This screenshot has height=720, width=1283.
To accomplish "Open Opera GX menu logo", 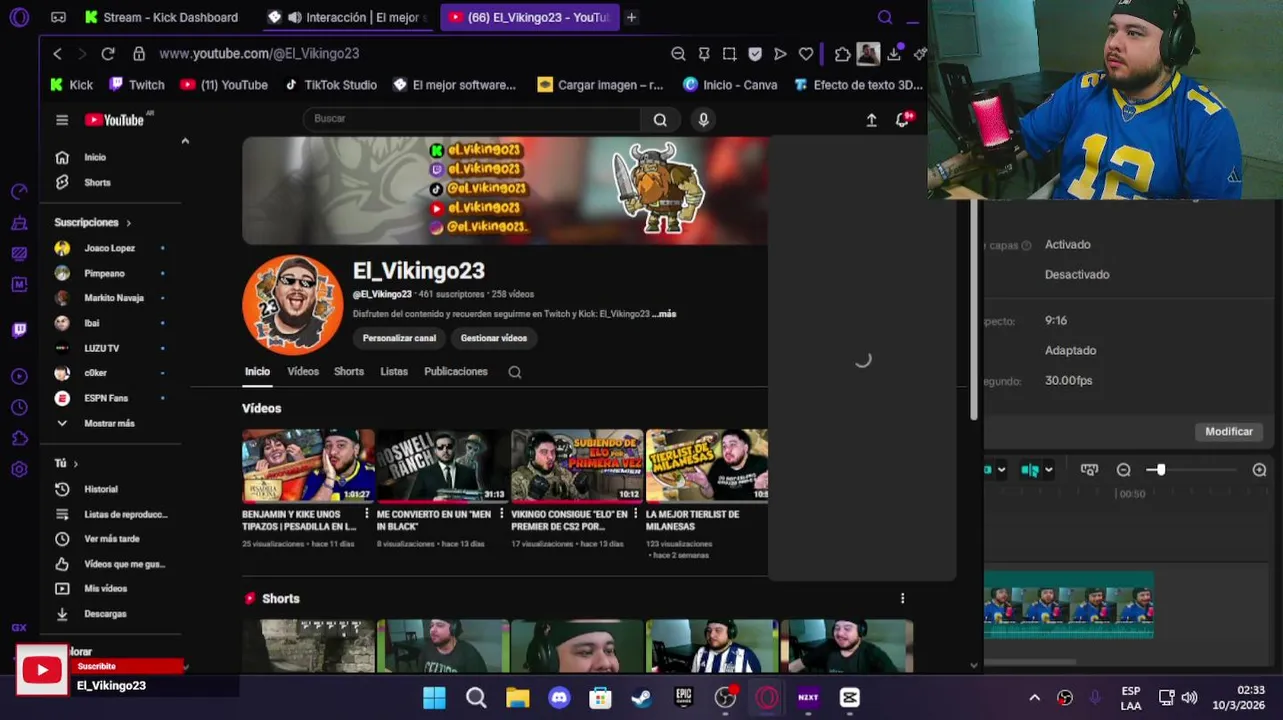I will point(19,17).
